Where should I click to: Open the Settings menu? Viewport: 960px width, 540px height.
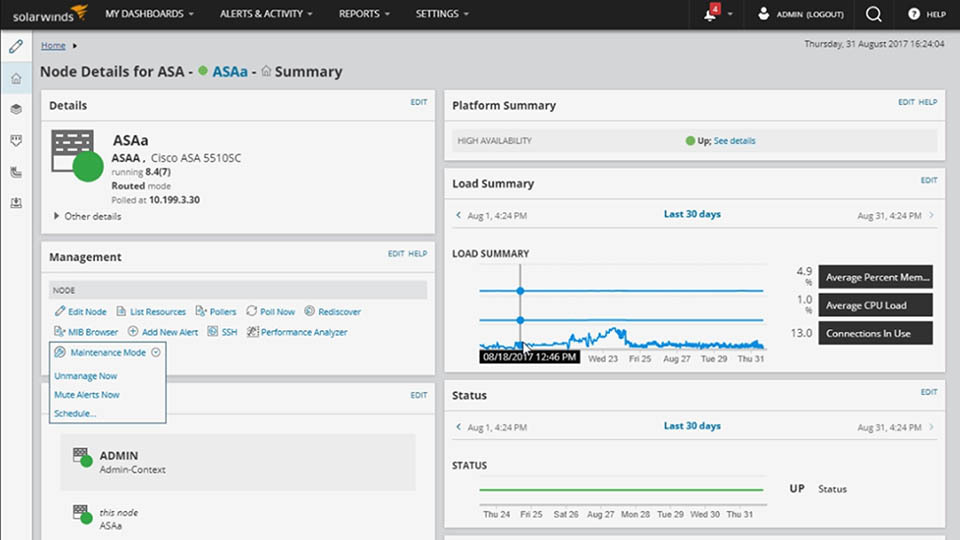(x=442, y=13)
